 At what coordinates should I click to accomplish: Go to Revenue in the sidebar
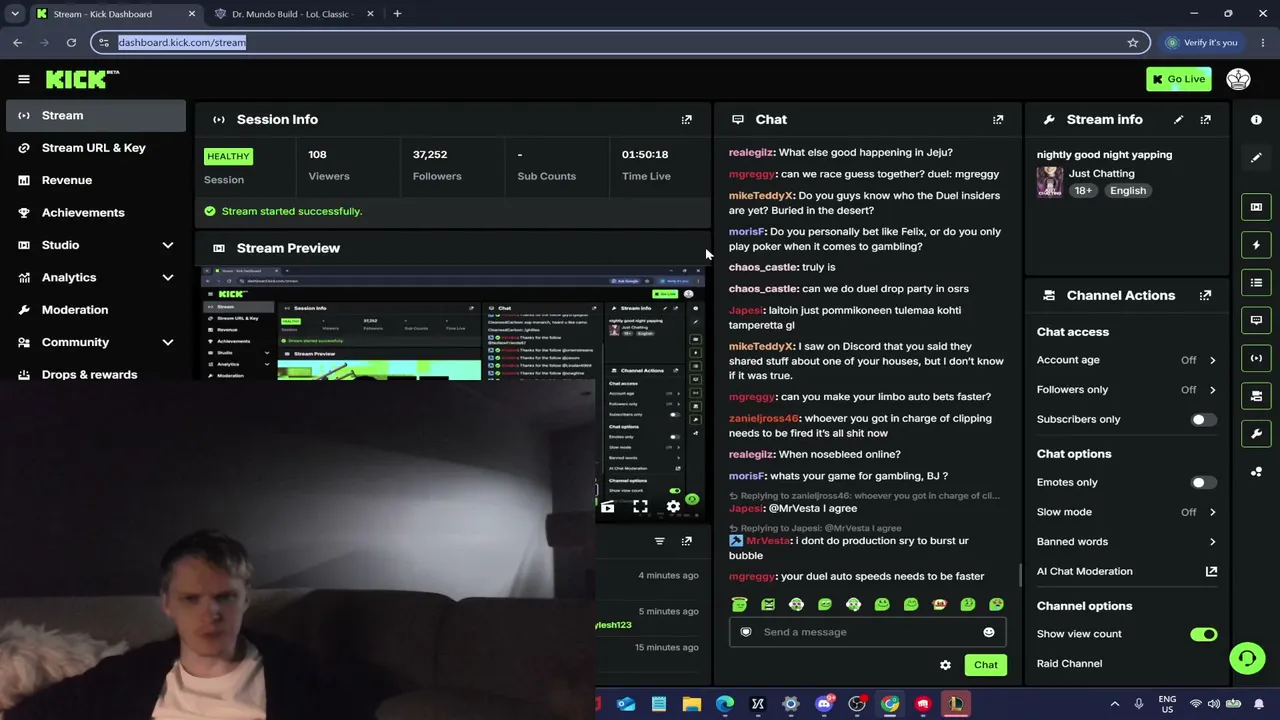click(96, 180)
